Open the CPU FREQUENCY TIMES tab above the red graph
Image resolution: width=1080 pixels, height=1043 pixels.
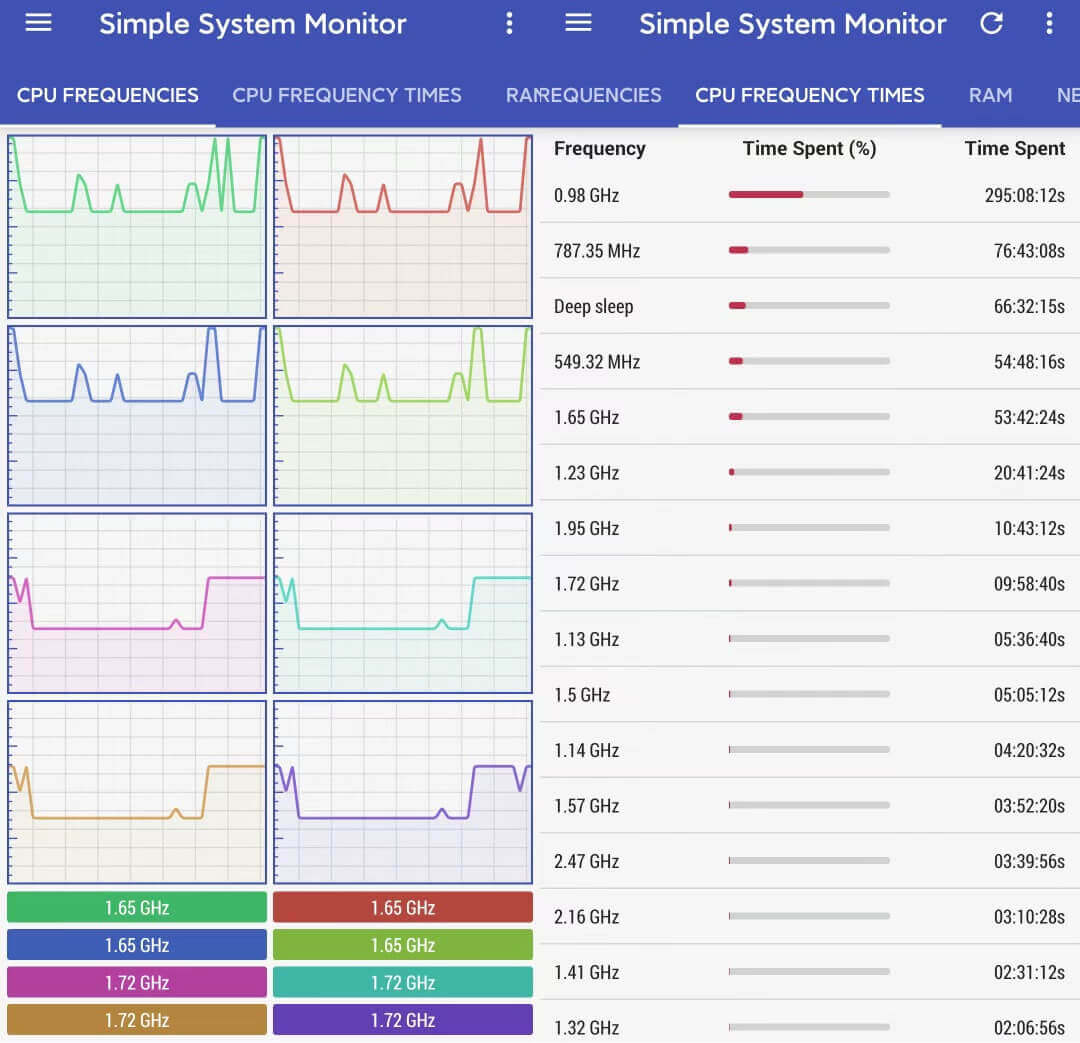(347, 96)
